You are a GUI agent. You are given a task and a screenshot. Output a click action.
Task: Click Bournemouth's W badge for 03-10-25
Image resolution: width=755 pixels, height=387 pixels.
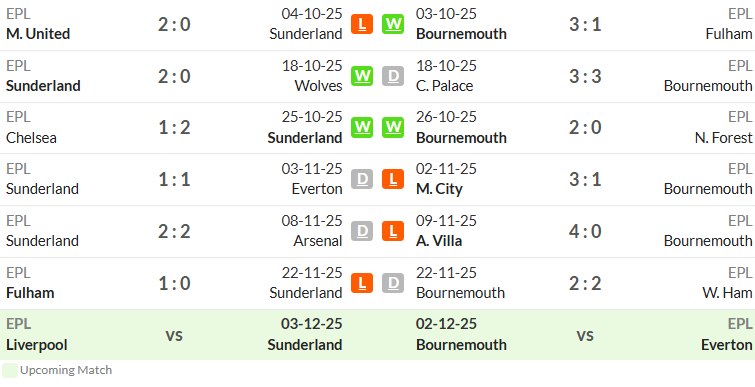393,24
